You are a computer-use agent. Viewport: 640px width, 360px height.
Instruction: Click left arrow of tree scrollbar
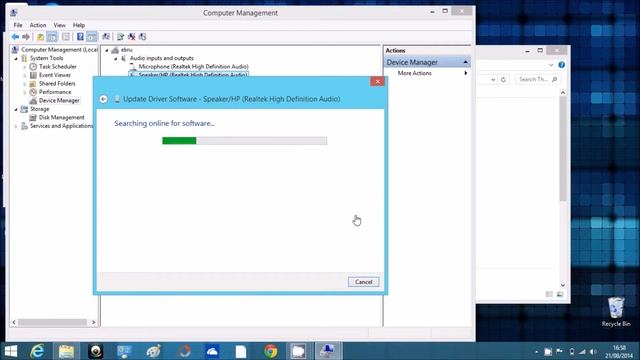(14, 322)
